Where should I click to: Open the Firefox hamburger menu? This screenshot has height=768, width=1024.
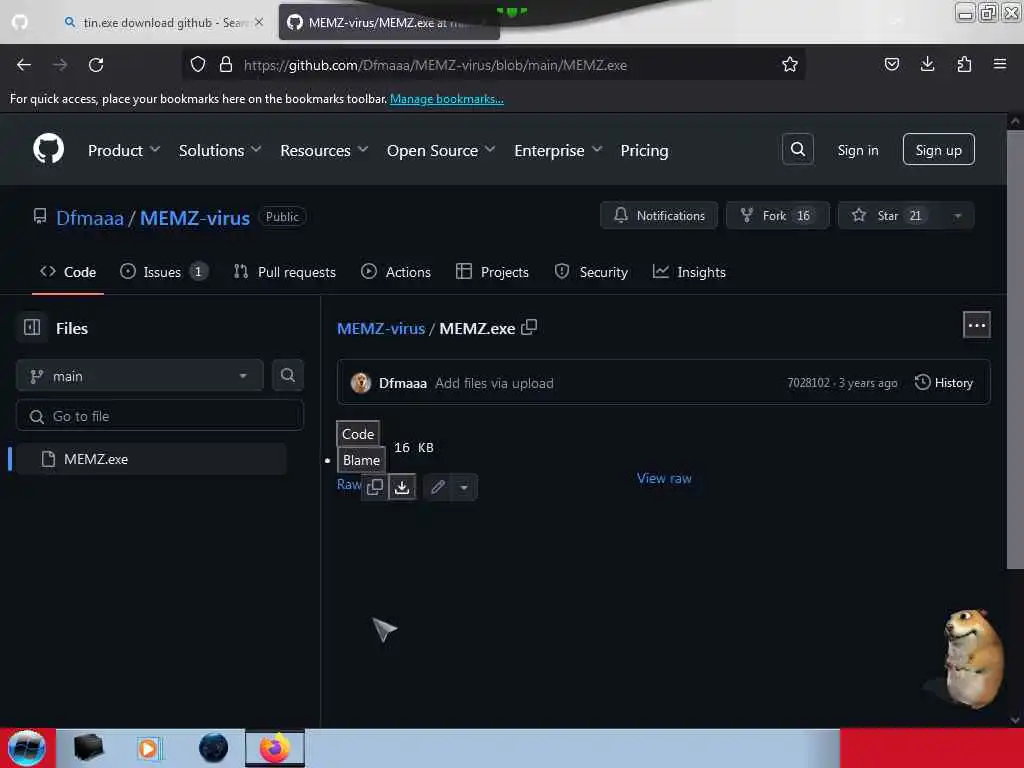coord(1000,64)
